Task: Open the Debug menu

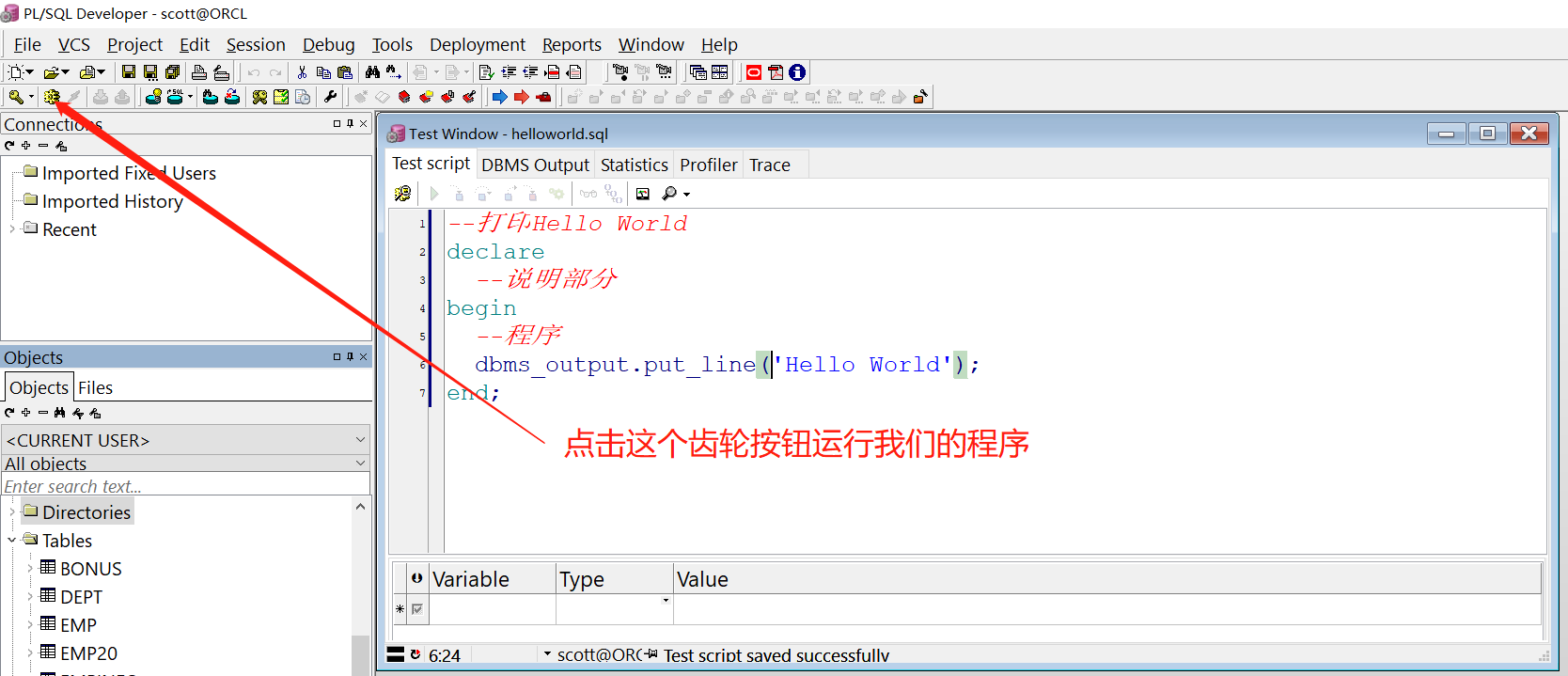Action: [x=329, y=44]
